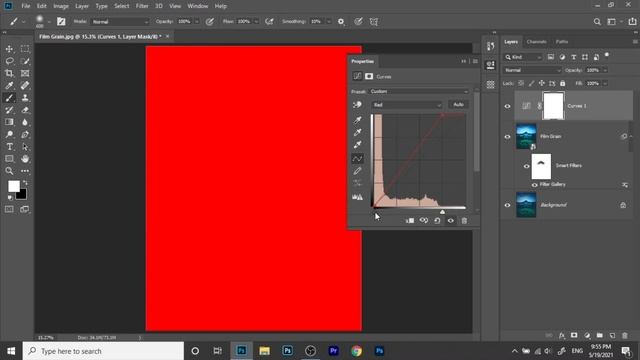Pick the gray point eyedropper in Curves

point(358,132)
